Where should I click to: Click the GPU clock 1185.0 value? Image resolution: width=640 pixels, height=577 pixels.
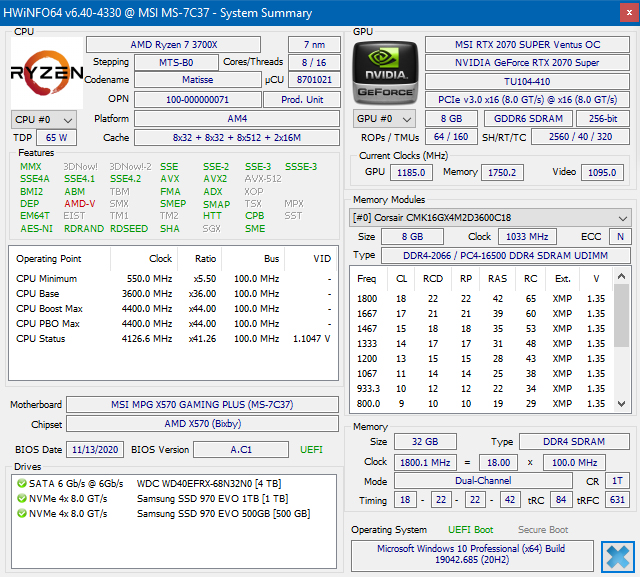[411, 173]
